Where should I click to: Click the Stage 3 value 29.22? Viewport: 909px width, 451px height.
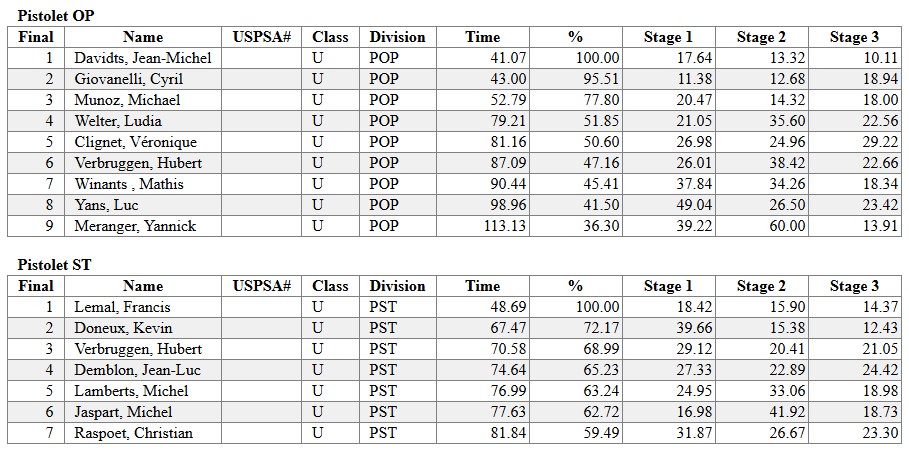(x=878, y=142)
